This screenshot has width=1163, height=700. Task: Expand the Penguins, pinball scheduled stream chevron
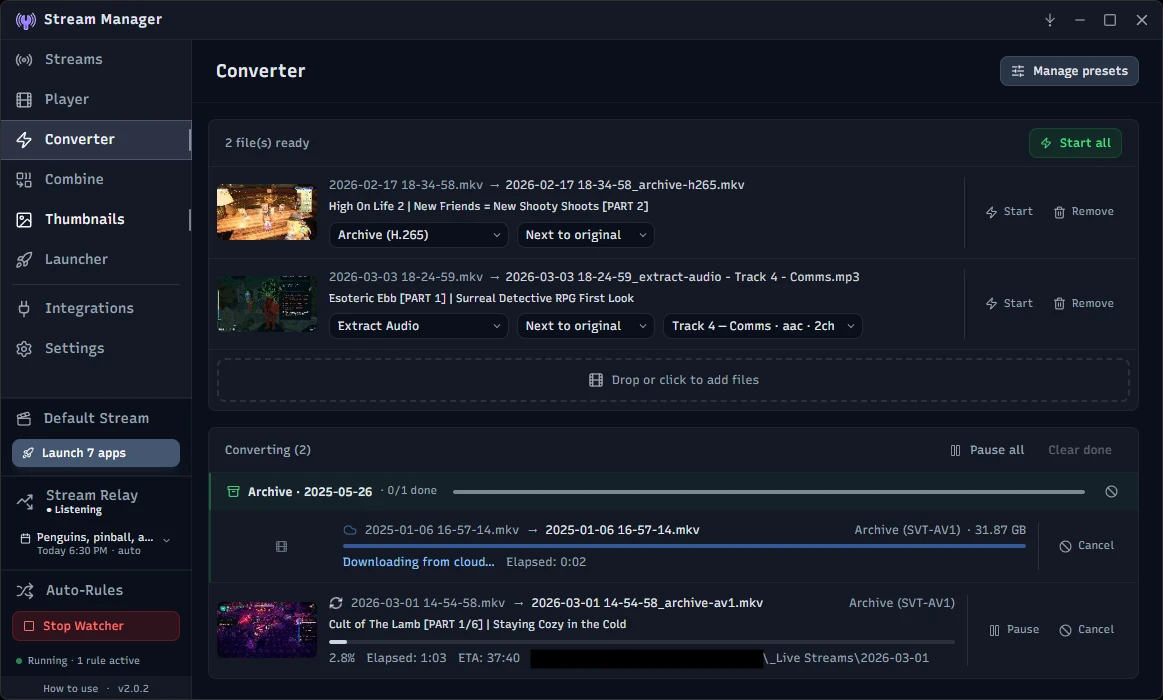(167, 540)
